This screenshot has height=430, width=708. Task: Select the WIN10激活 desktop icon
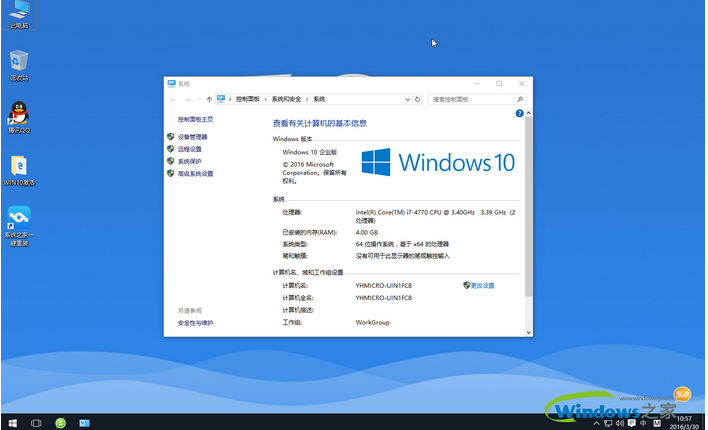point(19,167)
